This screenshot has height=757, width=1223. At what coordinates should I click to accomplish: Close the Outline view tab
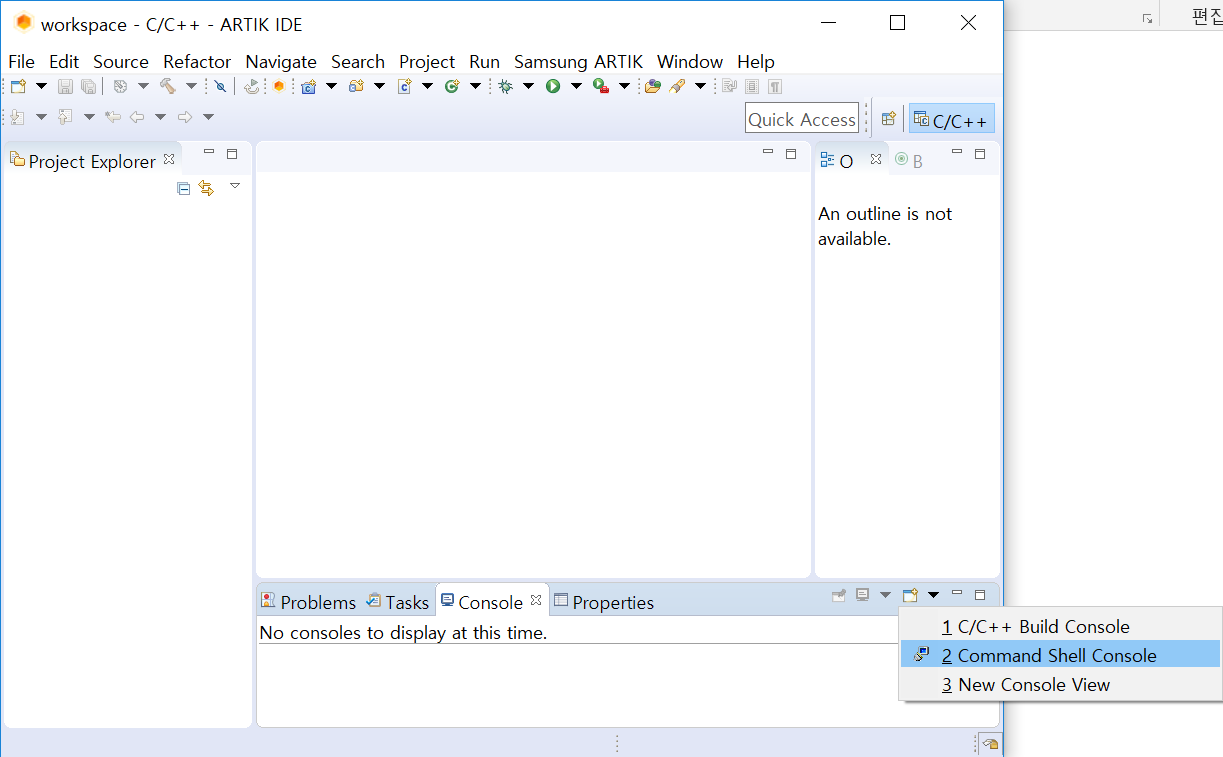click(876, 159)
